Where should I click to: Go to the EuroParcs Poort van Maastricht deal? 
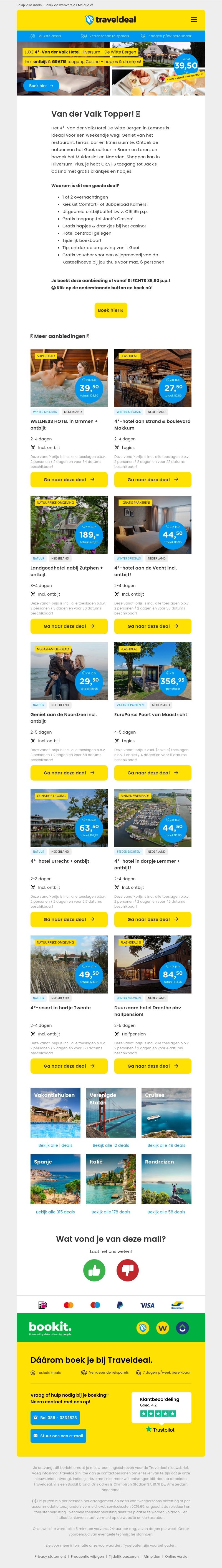click(153, 772)
